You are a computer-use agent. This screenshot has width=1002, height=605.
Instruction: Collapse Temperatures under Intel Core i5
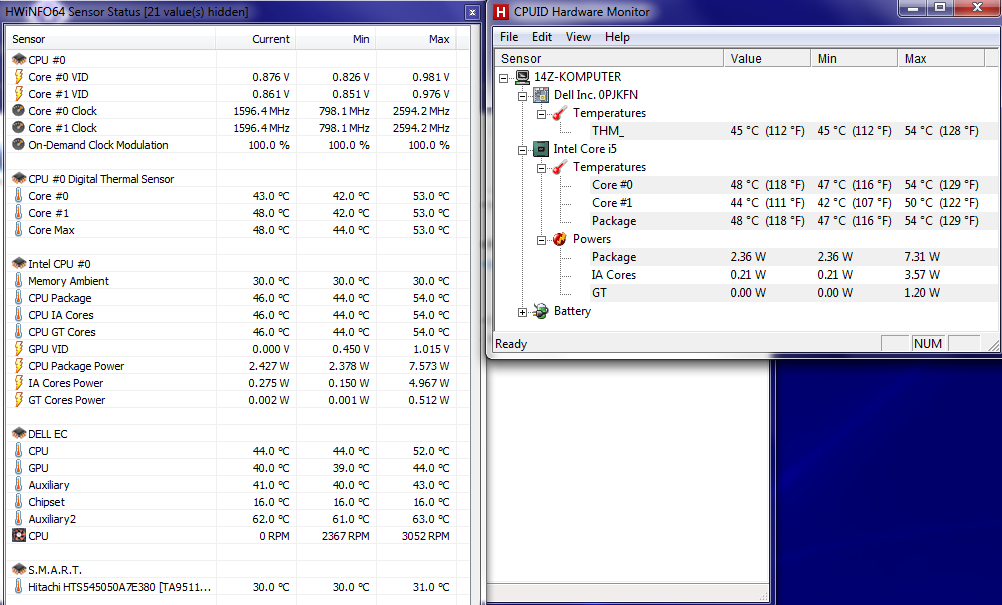[541, 168]
